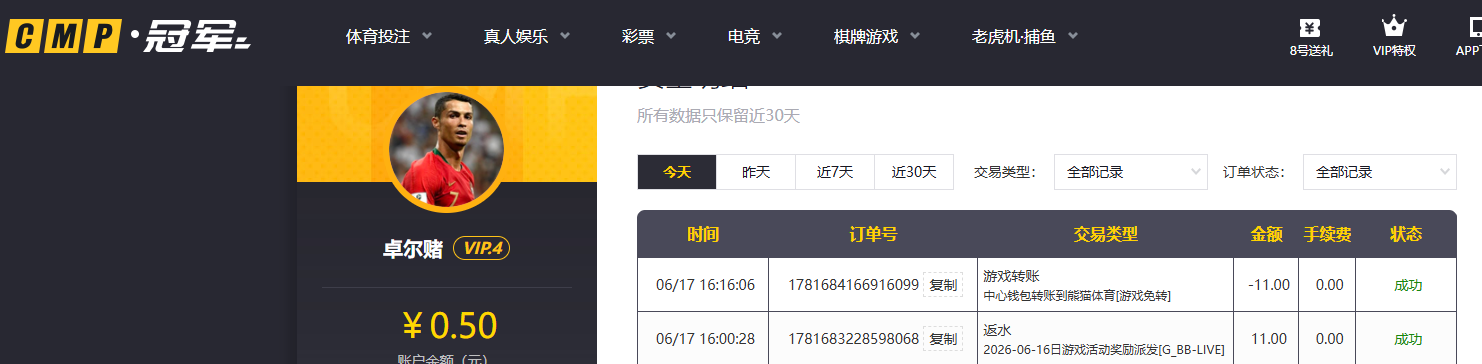Image resolution: width=1482 pixels, height=364 pixels.
Task: Click the profile avatar photo
Action: click(446, 150)
